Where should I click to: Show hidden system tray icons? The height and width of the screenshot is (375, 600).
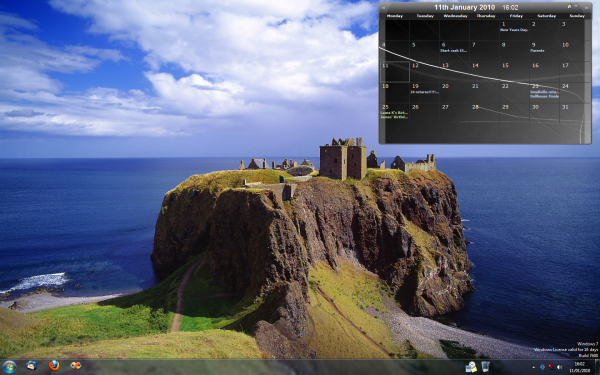[x=534, y=367]
